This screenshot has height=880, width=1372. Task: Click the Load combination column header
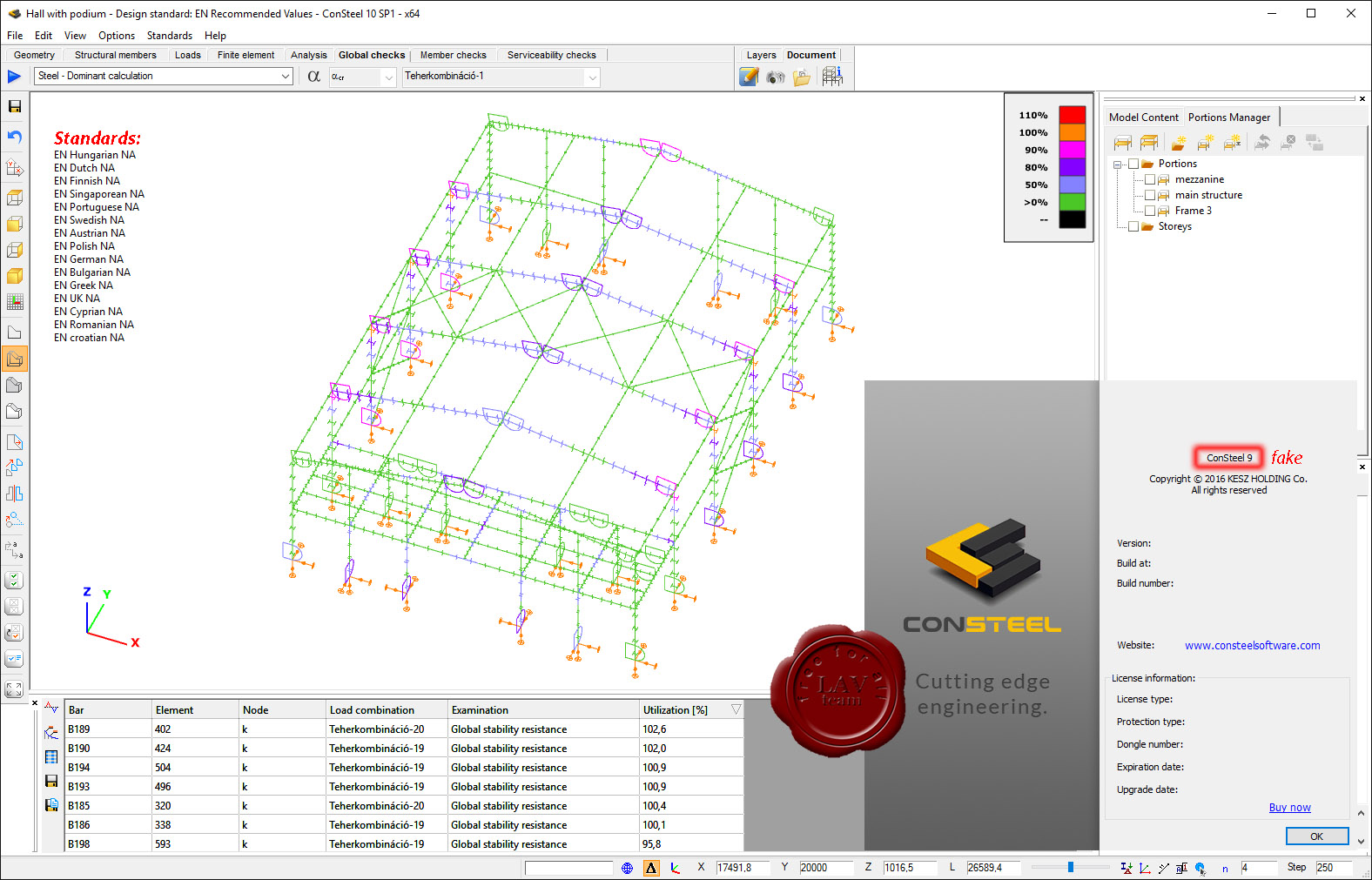point(387,709)
